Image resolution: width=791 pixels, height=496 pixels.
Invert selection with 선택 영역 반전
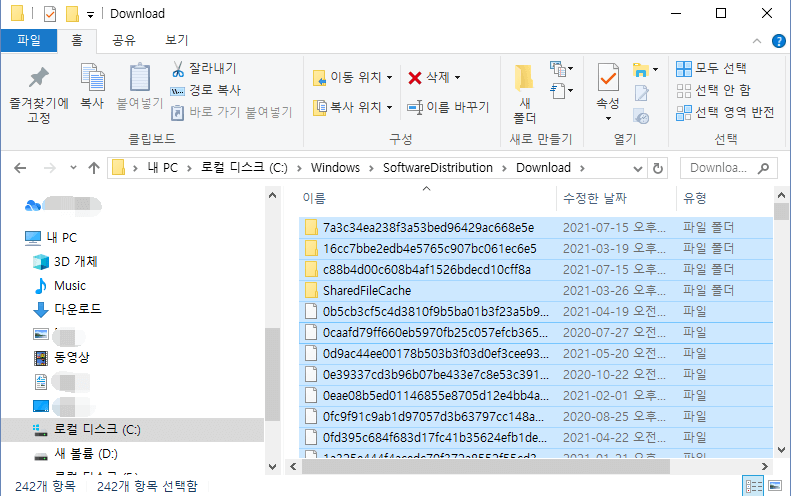pyautogui.click(x=725, y=112)
